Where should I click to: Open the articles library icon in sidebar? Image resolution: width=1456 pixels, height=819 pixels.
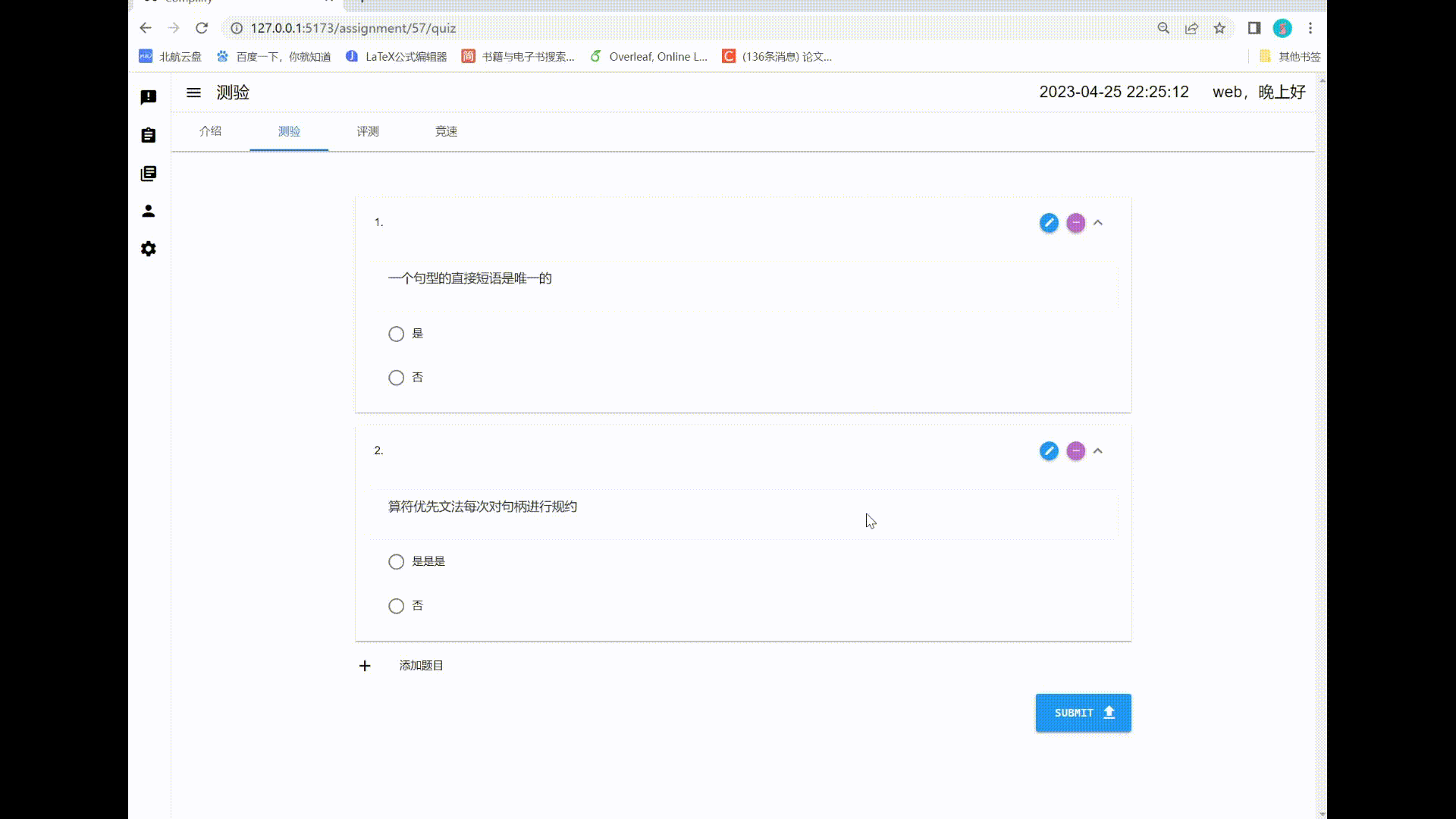(x=149, y=173)
